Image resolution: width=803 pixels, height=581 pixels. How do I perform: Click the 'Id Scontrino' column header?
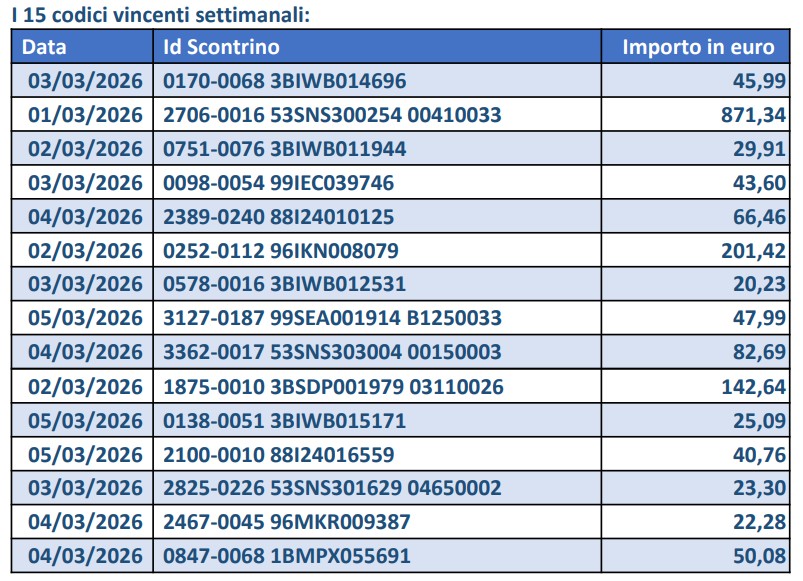click(221, 47)
